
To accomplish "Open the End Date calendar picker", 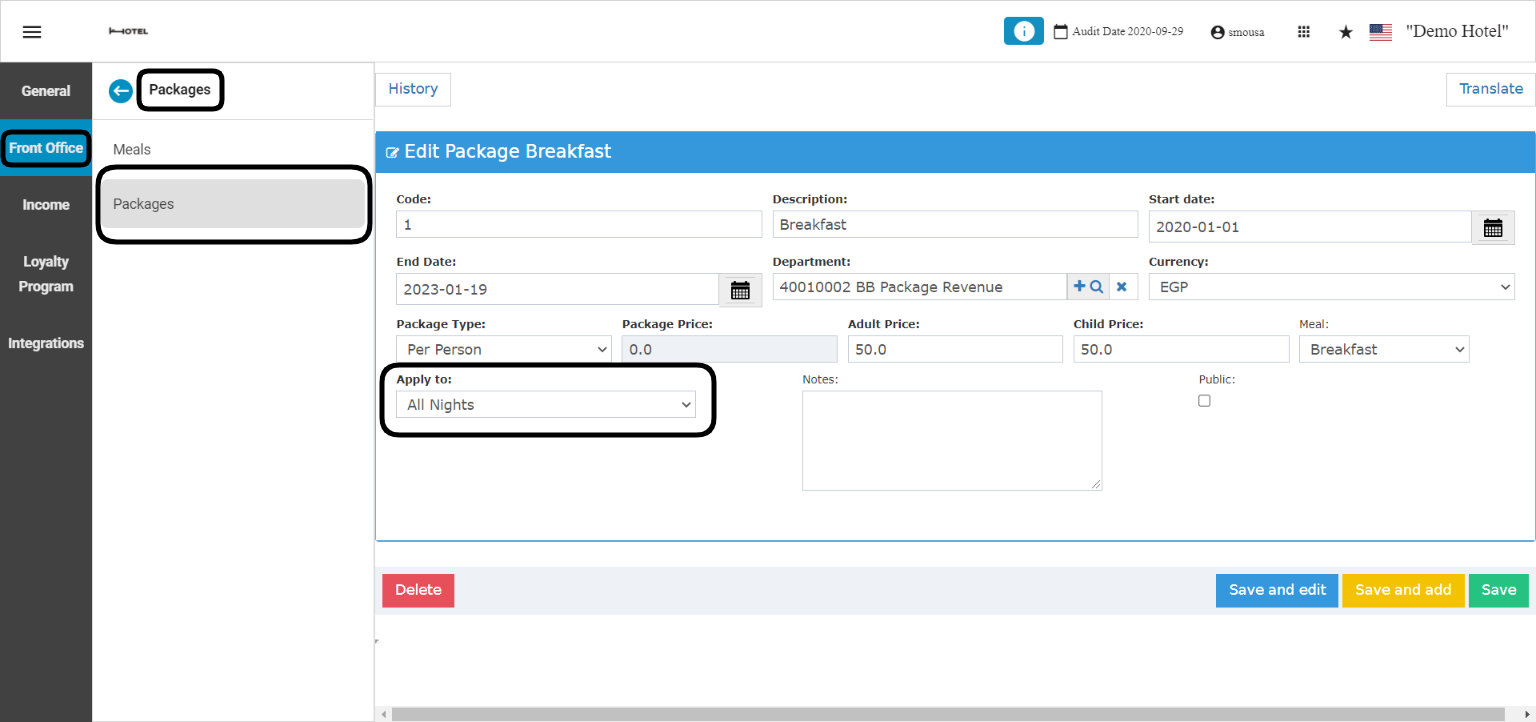I will (x=740, y=290).
